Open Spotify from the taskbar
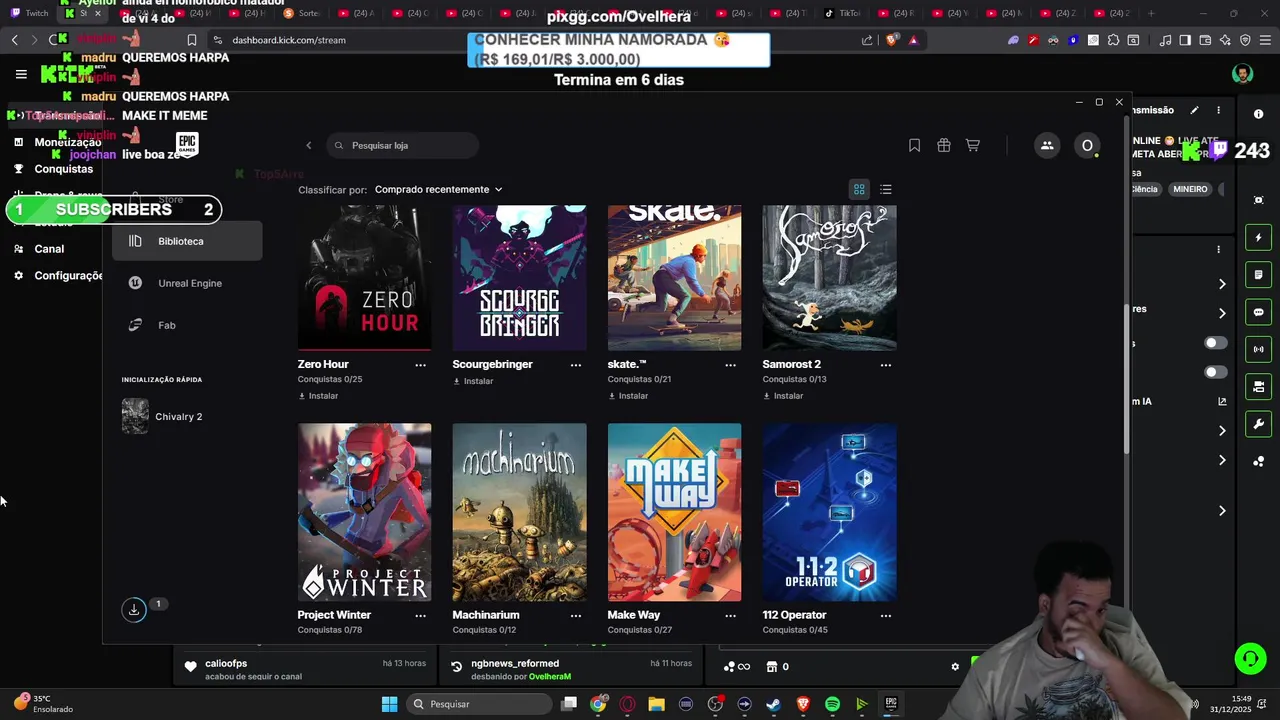Image resolution: width=1280 pixels, height=720 pixels. 832,704
